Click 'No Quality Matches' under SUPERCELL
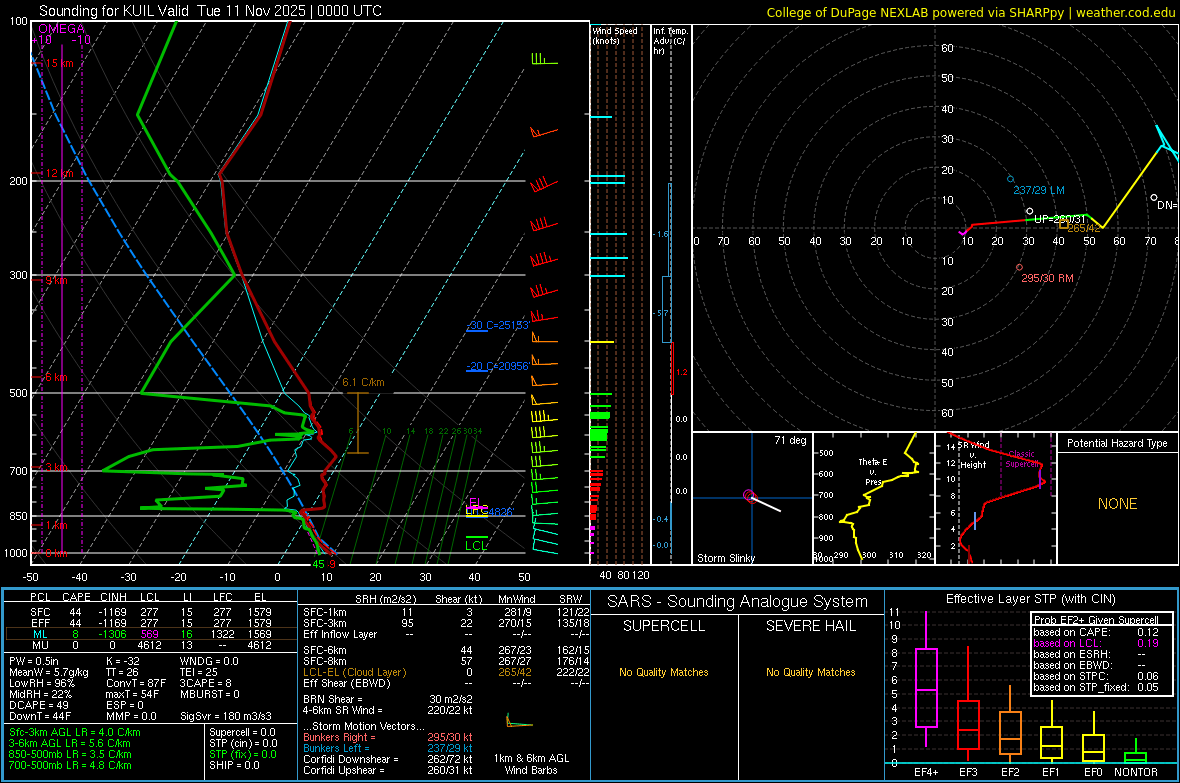Image resolution: width=1180 pixels, height=783 pixels. pyautogui.click(x=664, y=672)
